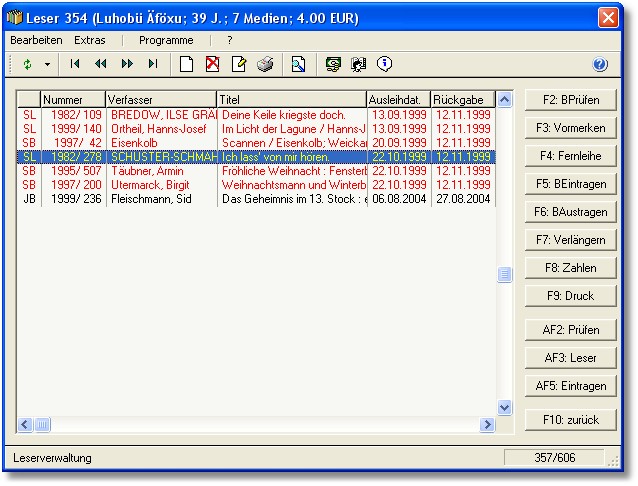Create new record with blank page icon
The width and height of the screenshot is (638, 486).
point(186,64)
